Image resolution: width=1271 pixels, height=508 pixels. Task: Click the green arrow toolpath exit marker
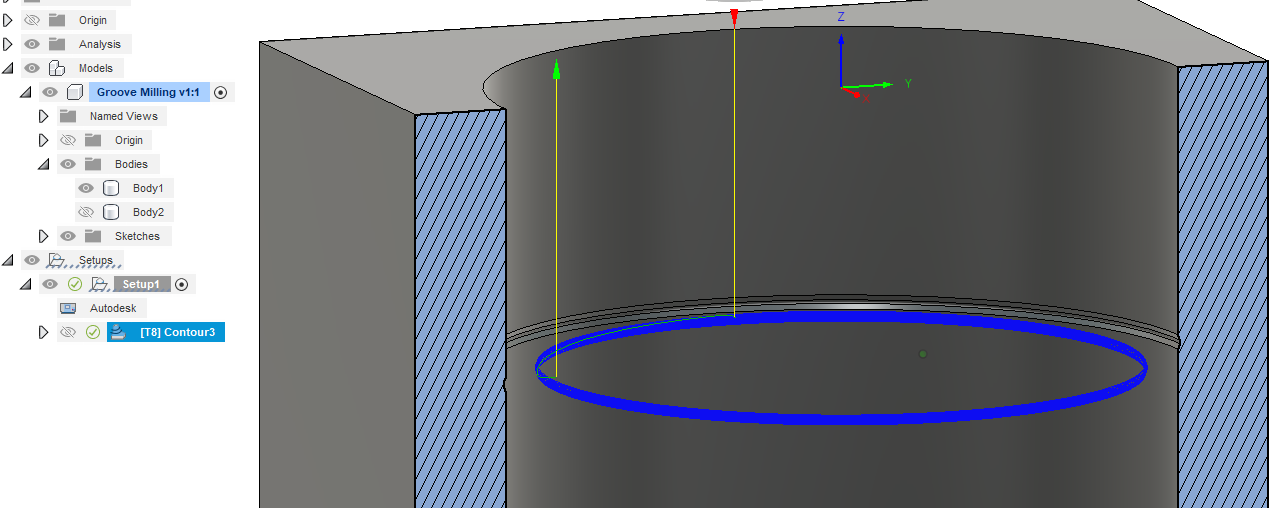(x=556, y=67)
